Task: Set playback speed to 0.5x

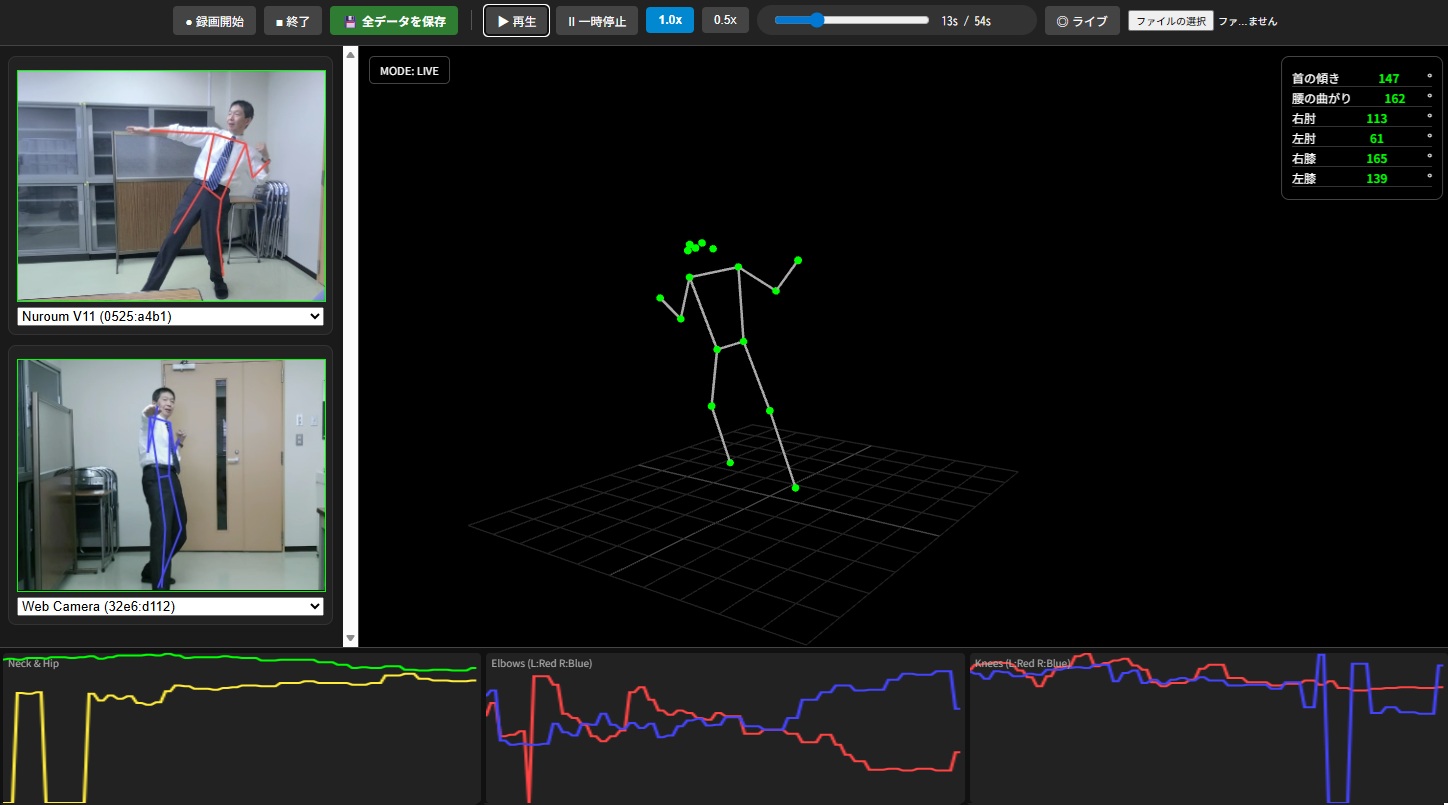Action: (x=725, y=20)
